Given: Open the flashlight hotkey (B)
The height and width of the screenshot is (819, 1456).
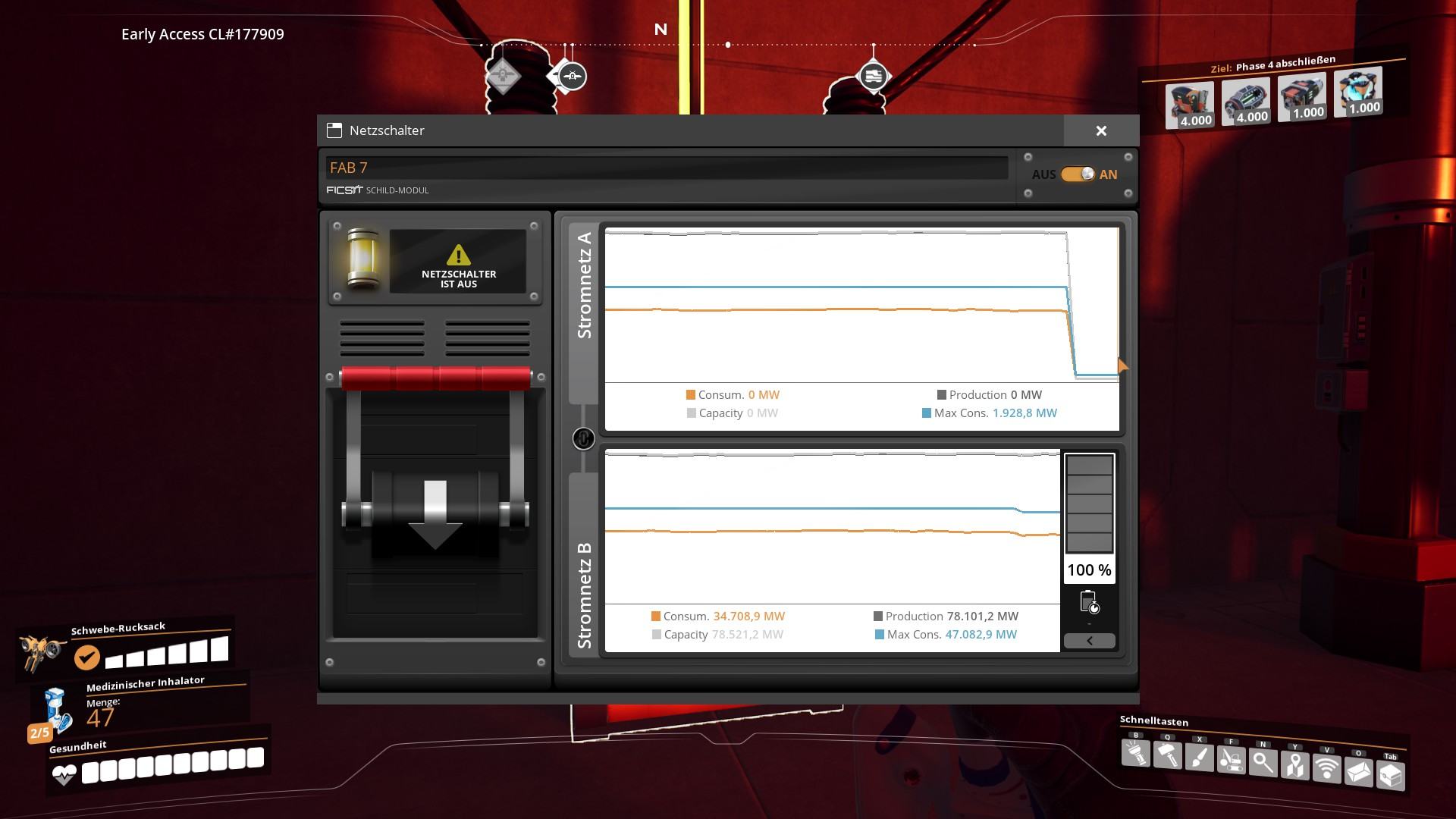Looking at the screenshot, I should coord(1135,753).
